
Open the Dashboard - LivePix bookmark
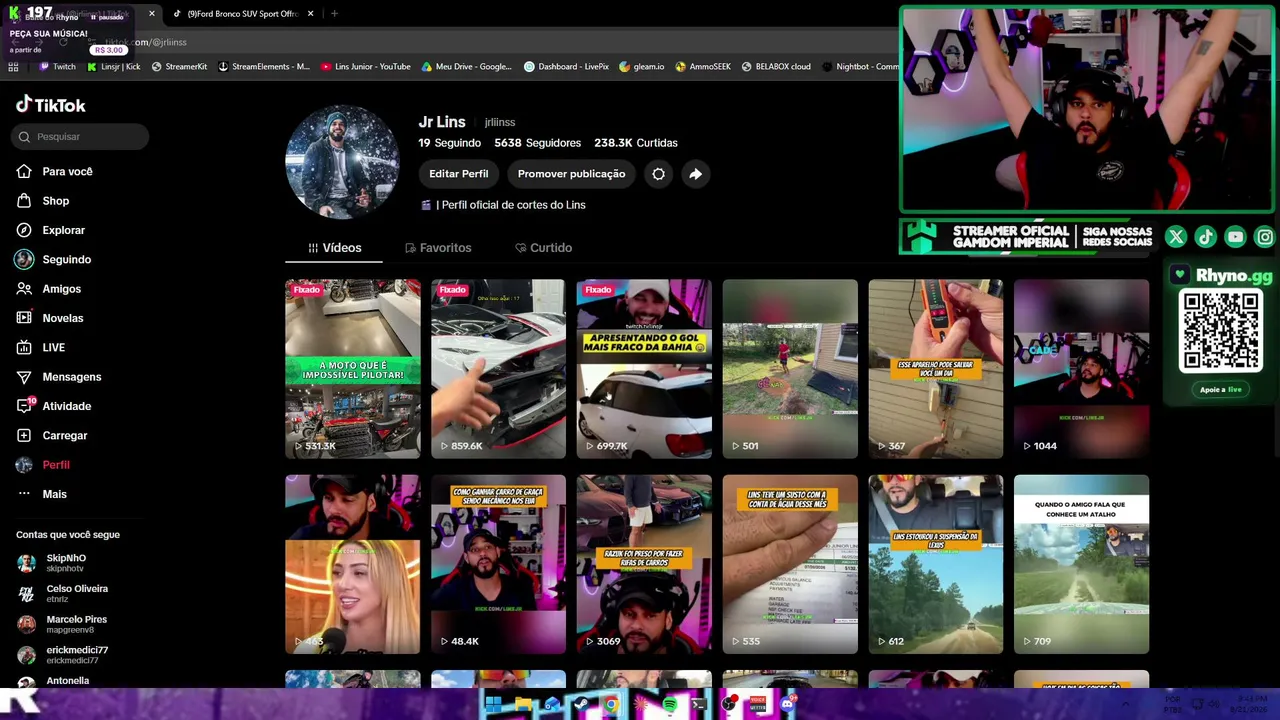(566, 67)
